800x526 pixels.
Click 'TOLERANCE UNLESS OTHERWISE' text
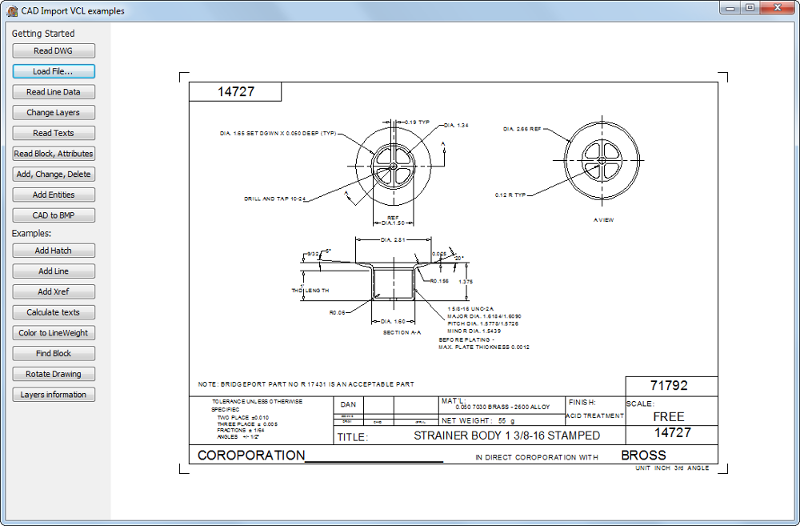(257, 402)
